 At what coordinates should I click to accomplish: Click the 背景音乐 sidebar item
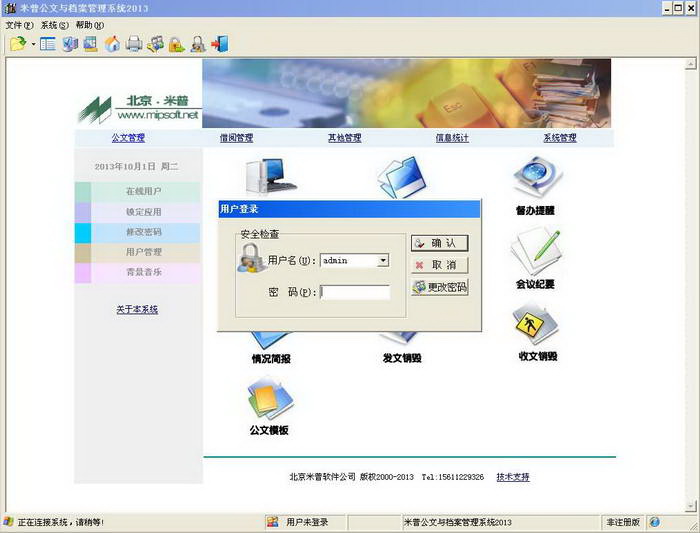(138, 272)
